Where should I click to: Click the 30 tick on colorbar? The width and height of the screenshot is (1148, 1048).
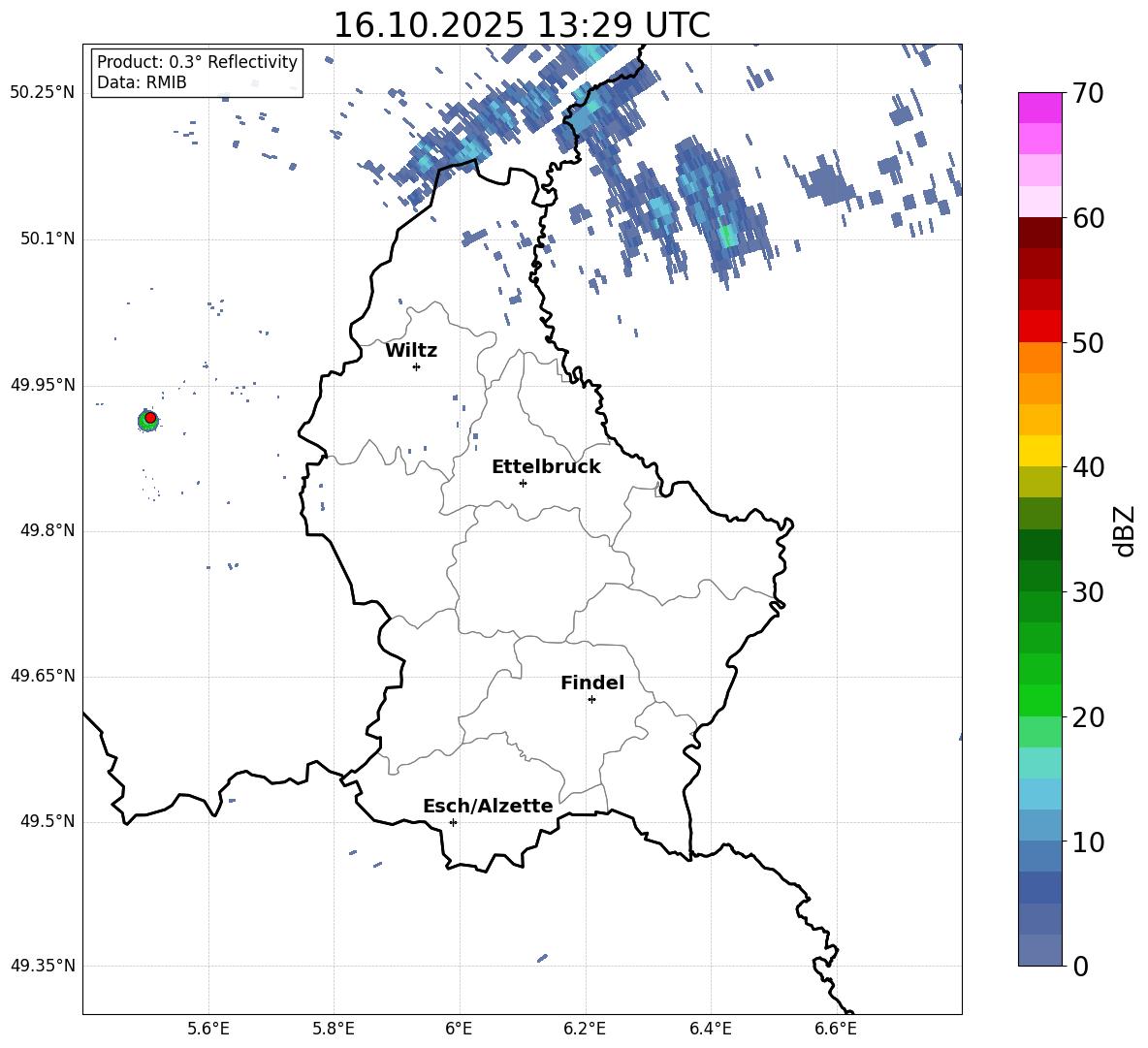coord(1089,592)
